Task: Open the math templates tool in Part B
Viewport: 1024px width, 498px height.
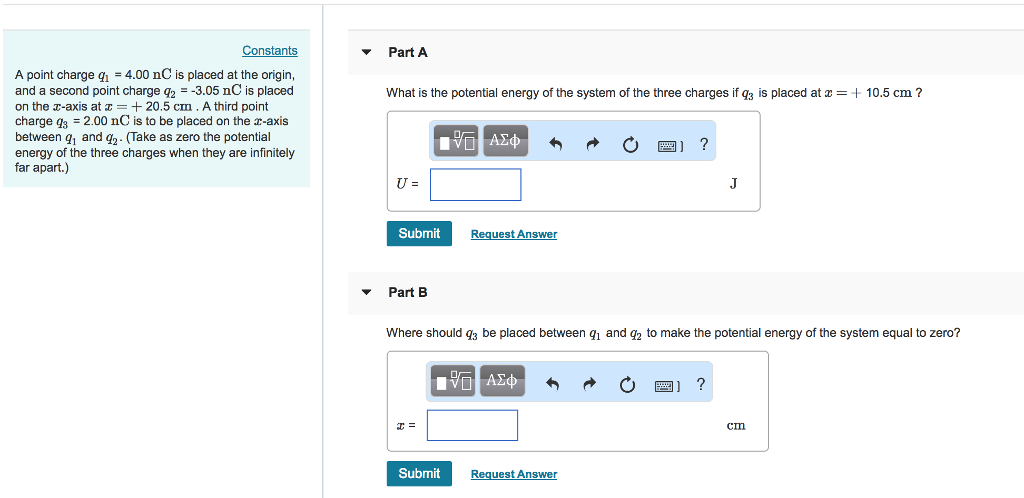Action: click(455, 381)
